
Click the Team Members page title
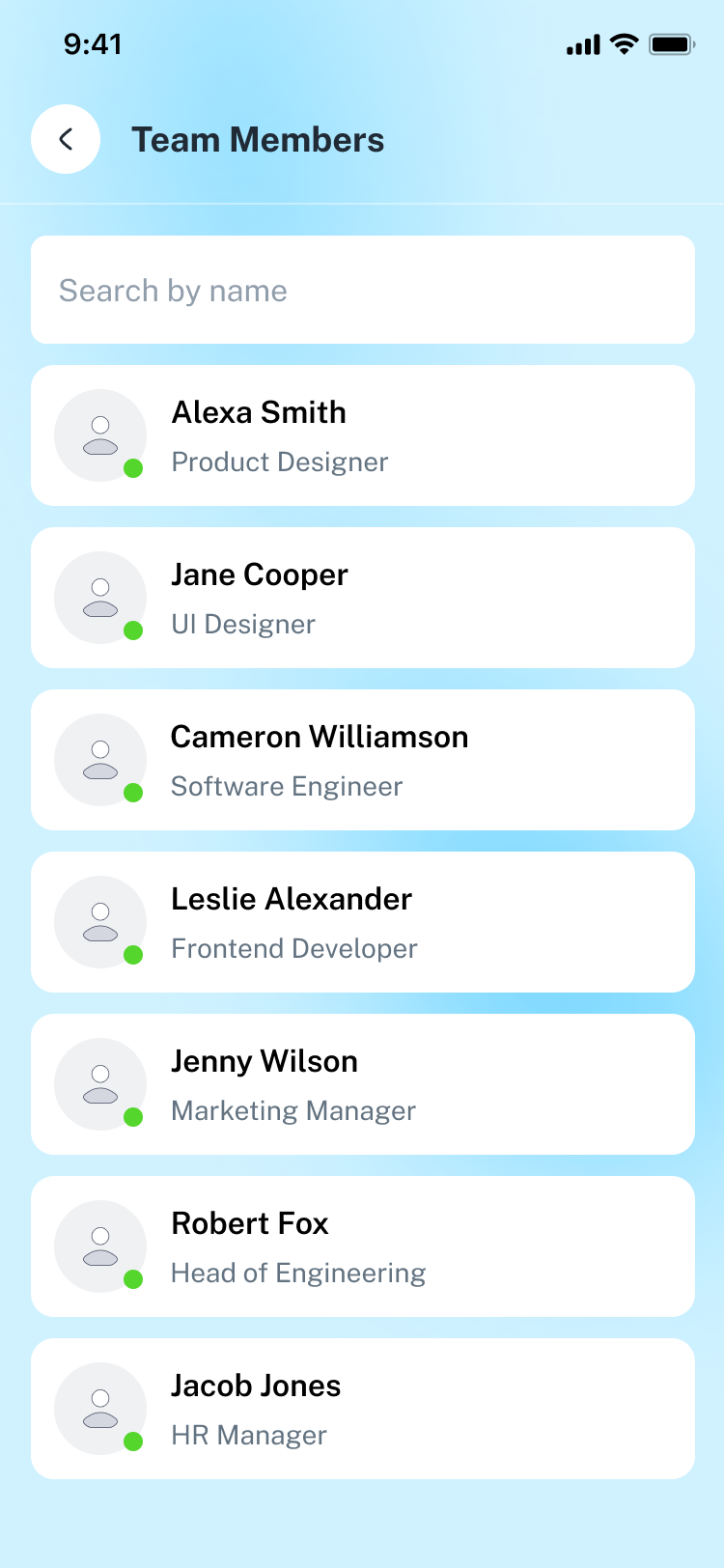[258, 140]
